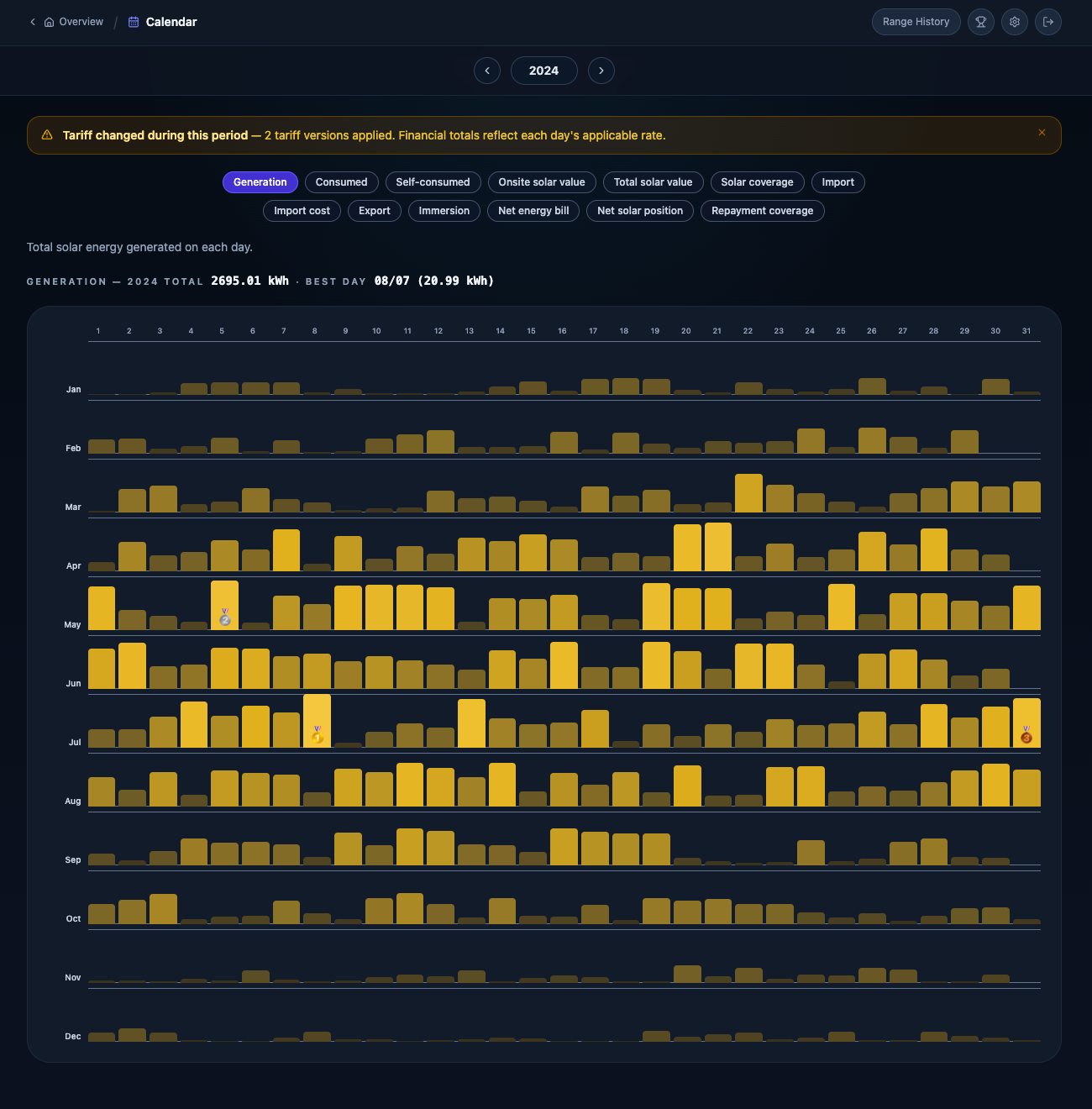Click the Sep month row label
The width and height of the screenshot is (1092, 1109).
(73, 859)
